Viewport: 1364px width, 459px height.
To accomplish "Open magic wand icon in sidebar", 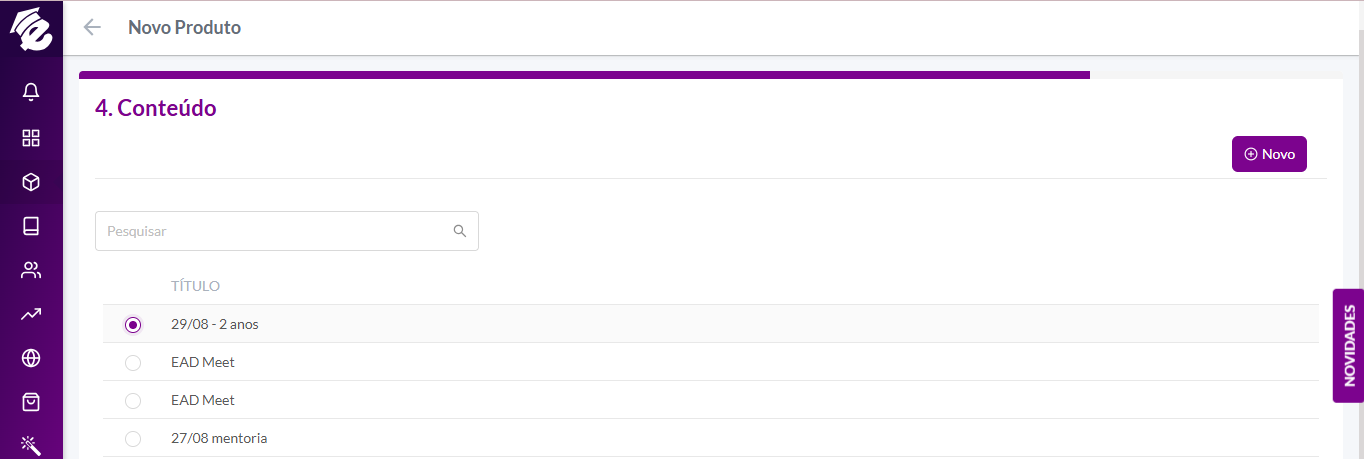I will pyautogui.click(x=31, y=445).
